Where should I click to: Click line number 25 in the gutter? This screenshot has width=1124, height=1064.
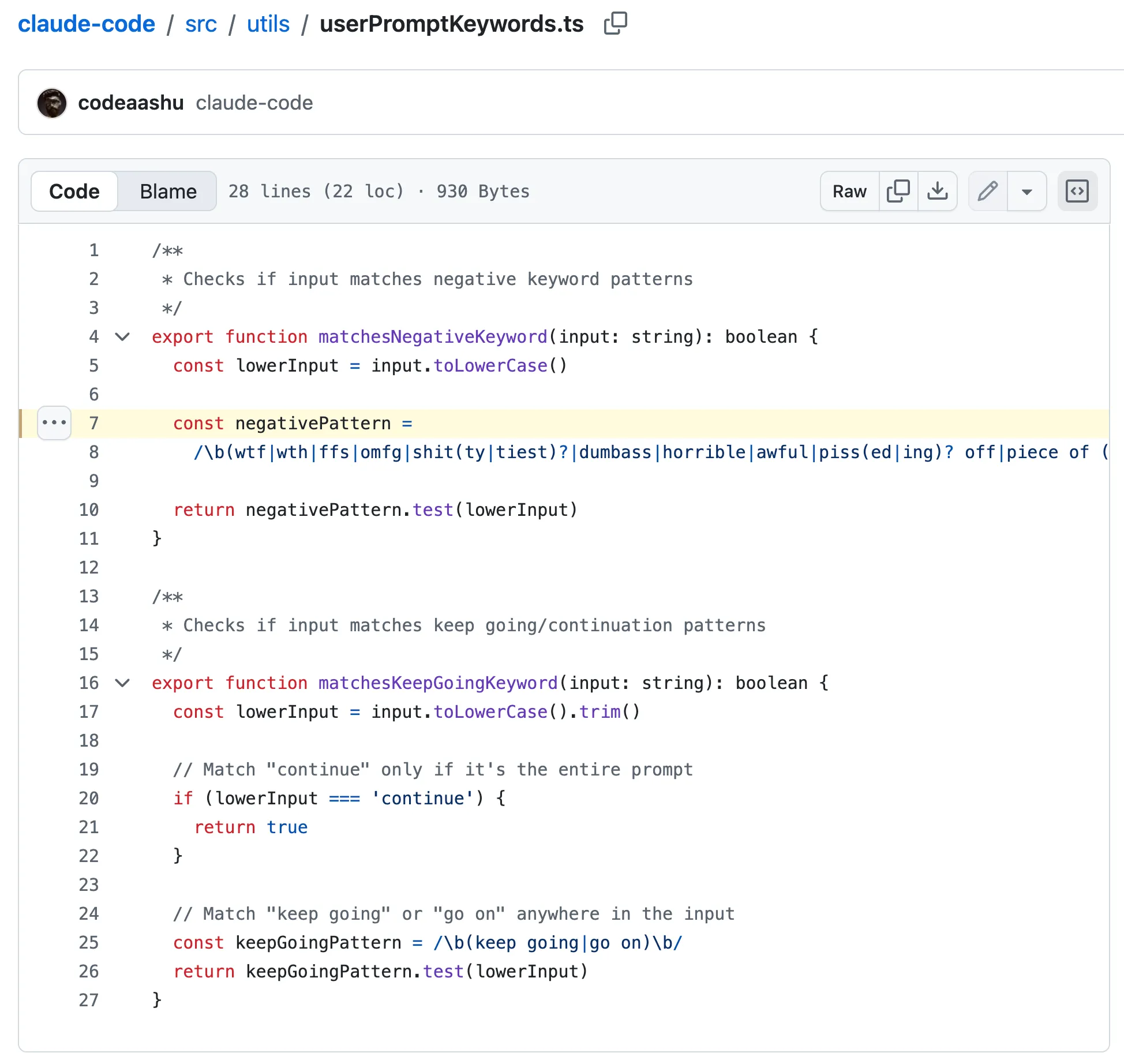(x=89, y=943)
